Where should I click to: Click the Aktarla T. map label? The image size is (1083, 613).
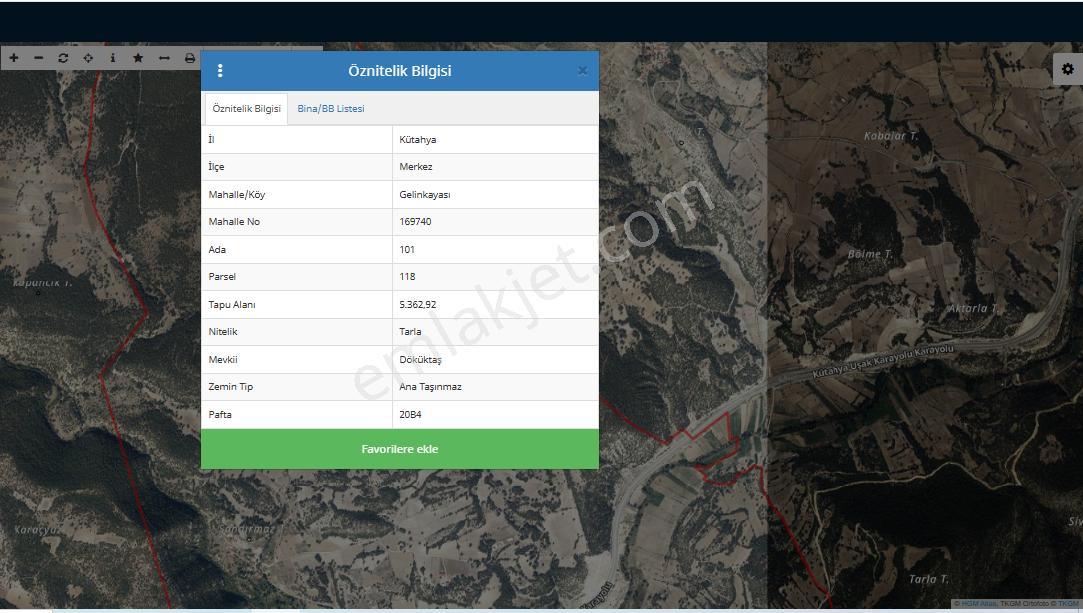click(x=972, y=308)
